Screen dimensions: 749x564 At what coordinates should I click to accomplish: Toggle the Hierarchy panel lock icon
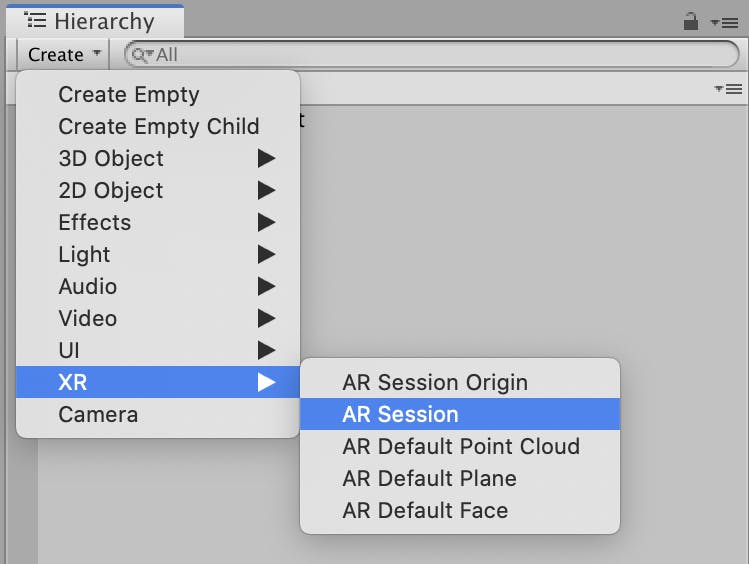[x=691, y=21]
